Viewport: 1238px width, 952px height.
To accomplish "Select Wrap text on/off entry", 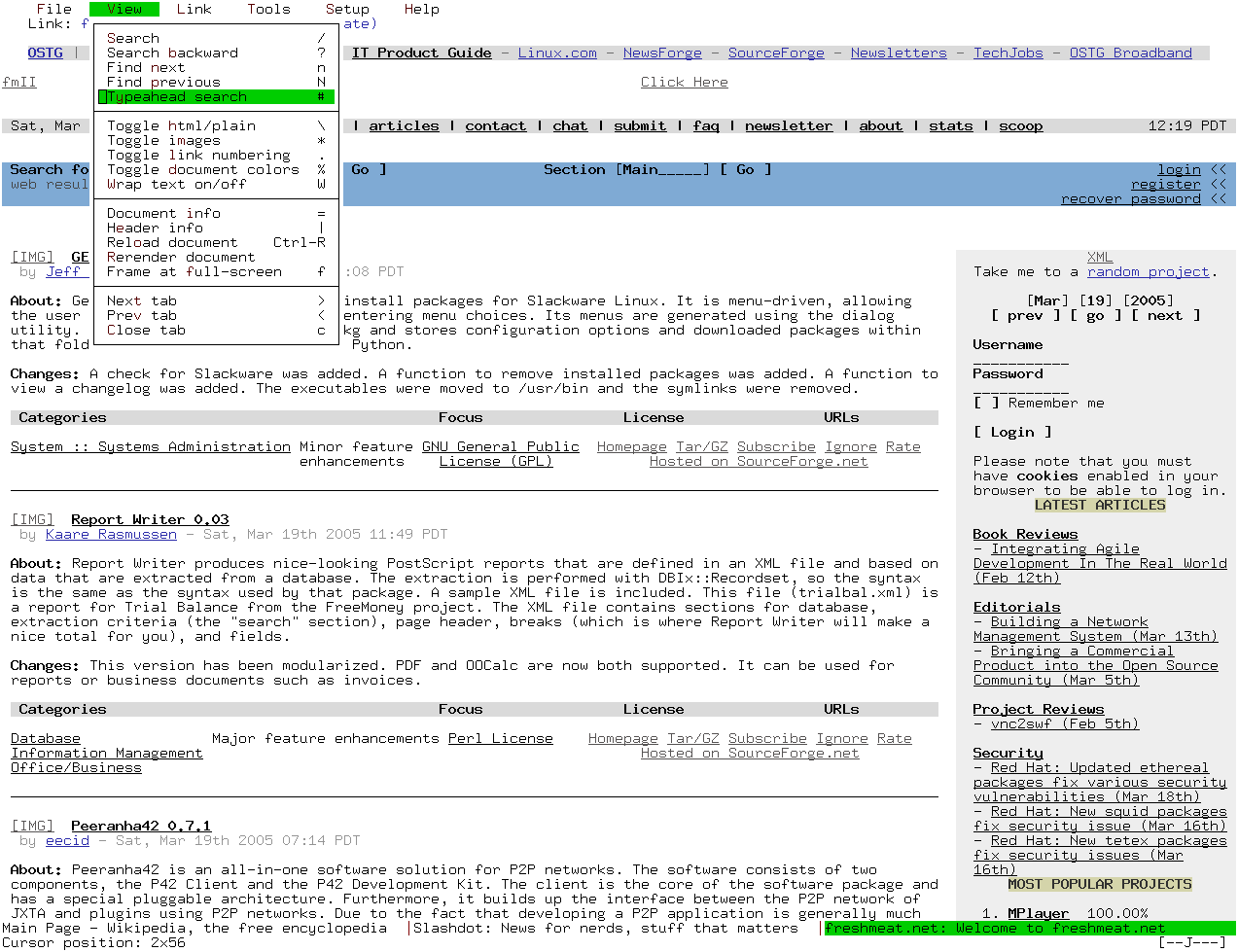I will tap(216, 185).
